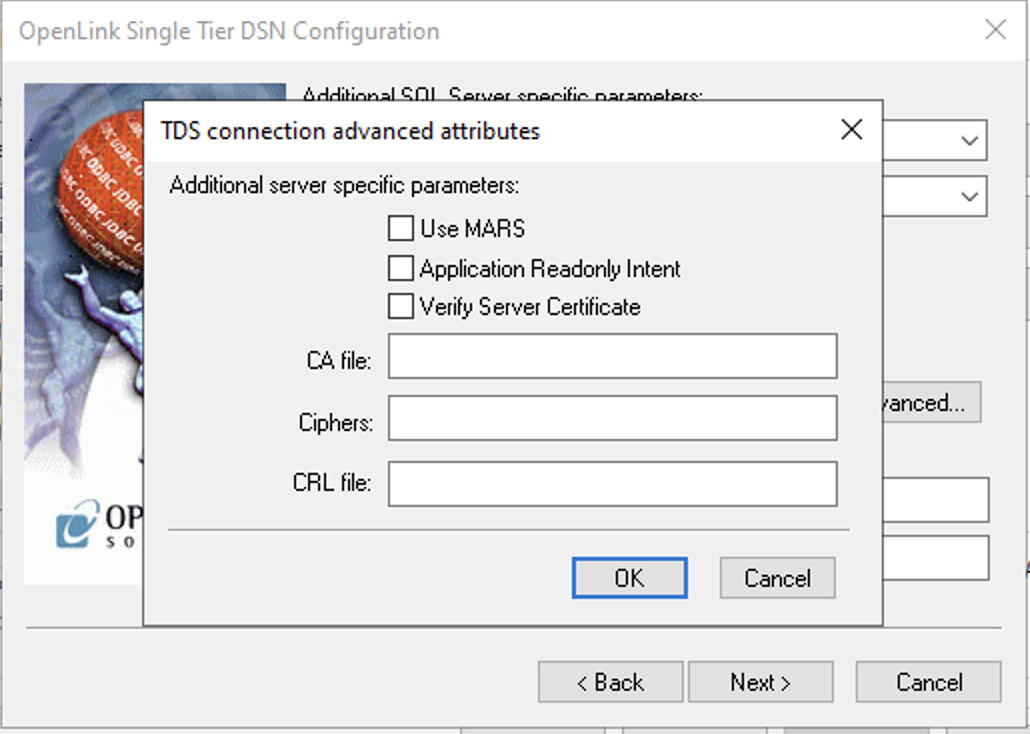
Task: Click inside the CRL file field
Action: pos(612,483)
